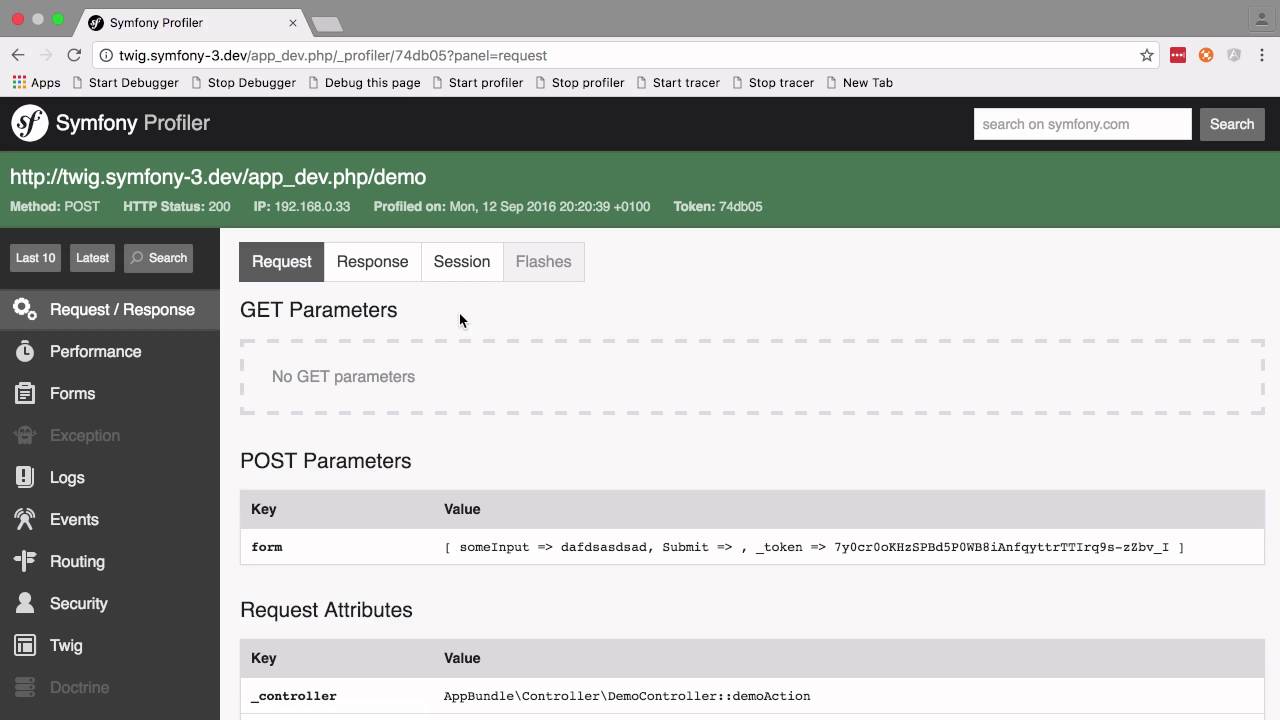Click the Twig template icon
Image resolution: width=1280 pixels, height=720 pixels.
25,645
